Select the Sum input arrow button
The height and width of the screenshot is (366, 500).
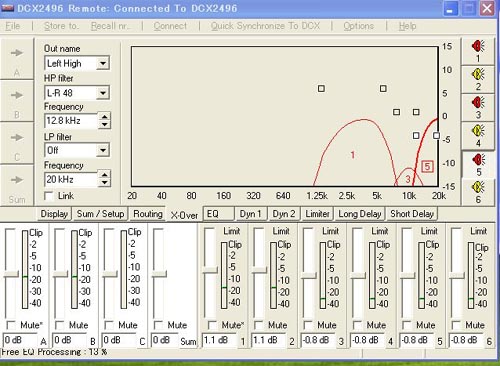click(17, 185)
